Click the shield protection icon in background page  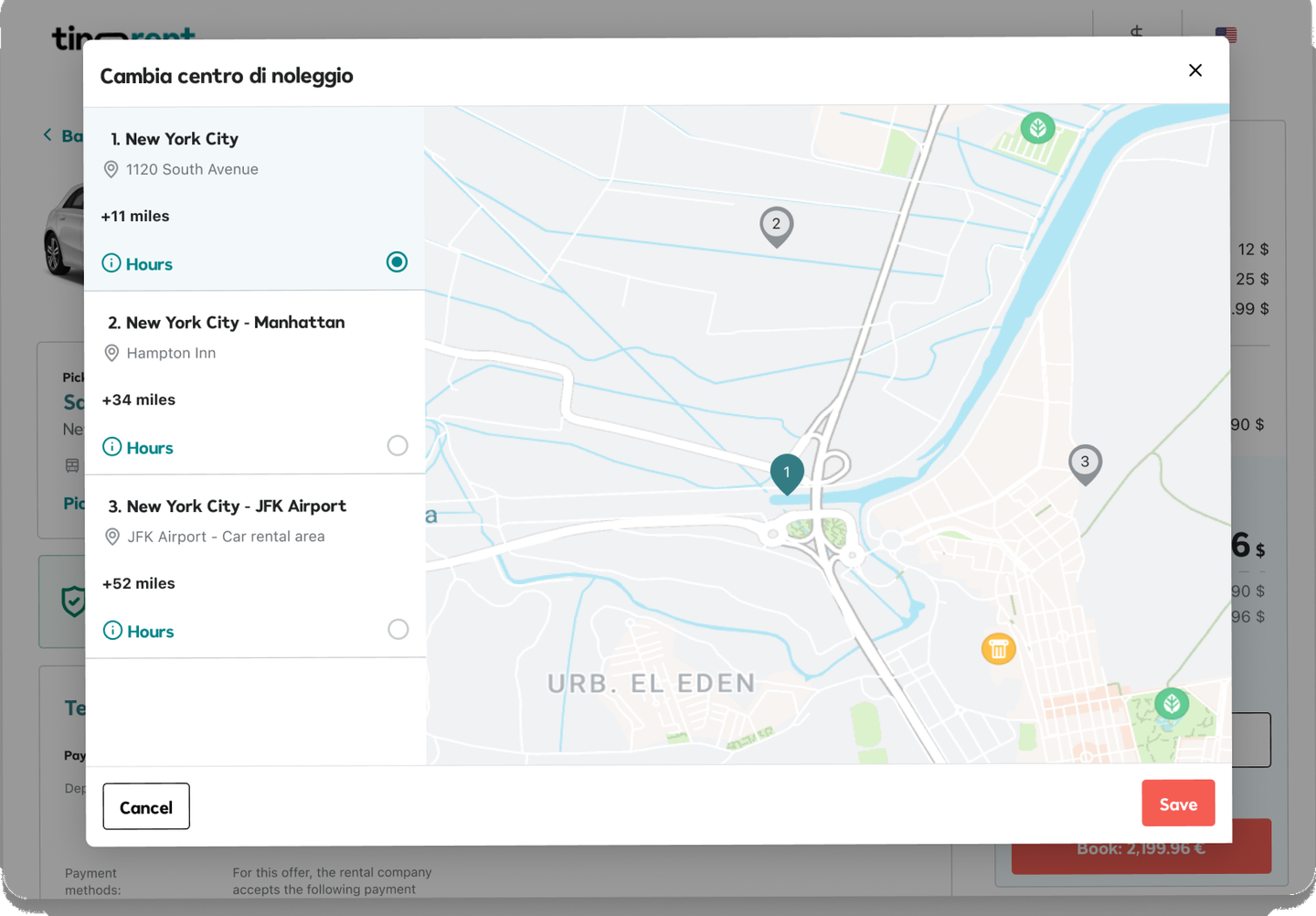(x=73, y=602)
